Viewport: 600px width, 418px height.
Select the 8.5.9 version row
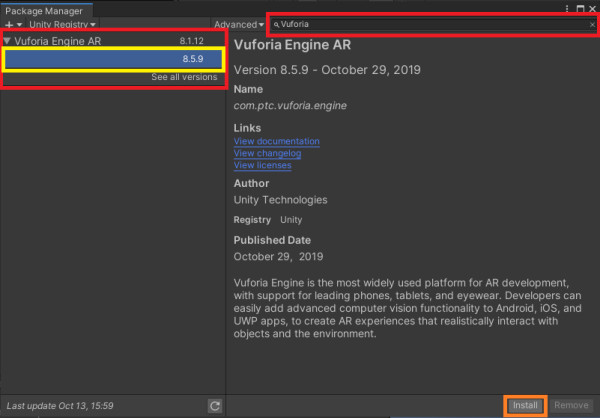tap(113, 59)
